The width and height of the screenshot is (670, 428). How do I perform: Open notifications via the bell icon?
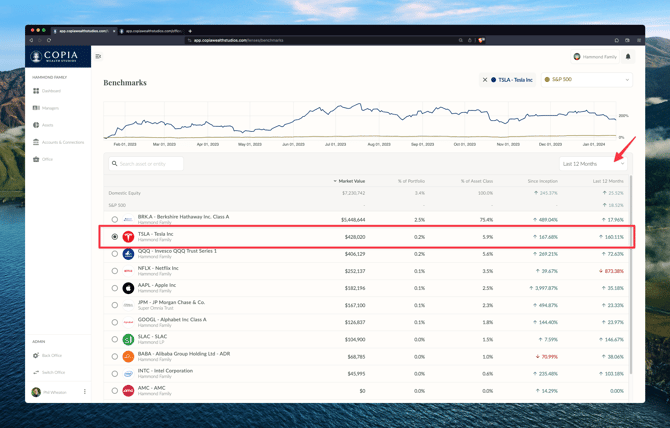coord(628,57)
